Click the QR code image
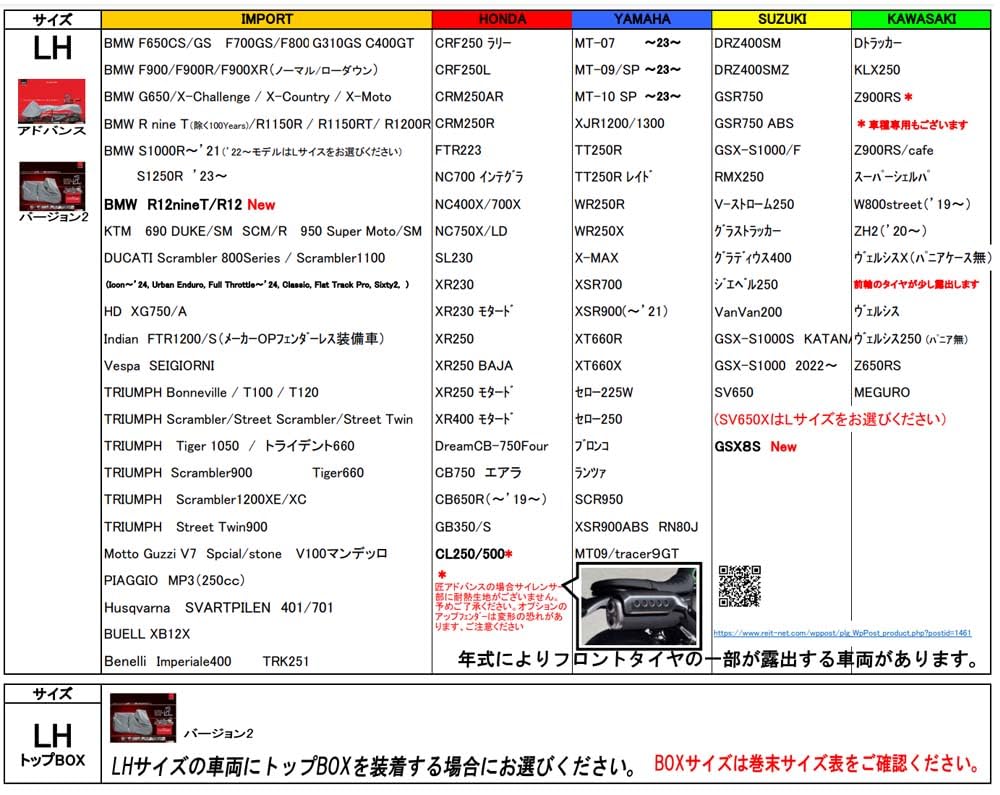 [739, 586]
